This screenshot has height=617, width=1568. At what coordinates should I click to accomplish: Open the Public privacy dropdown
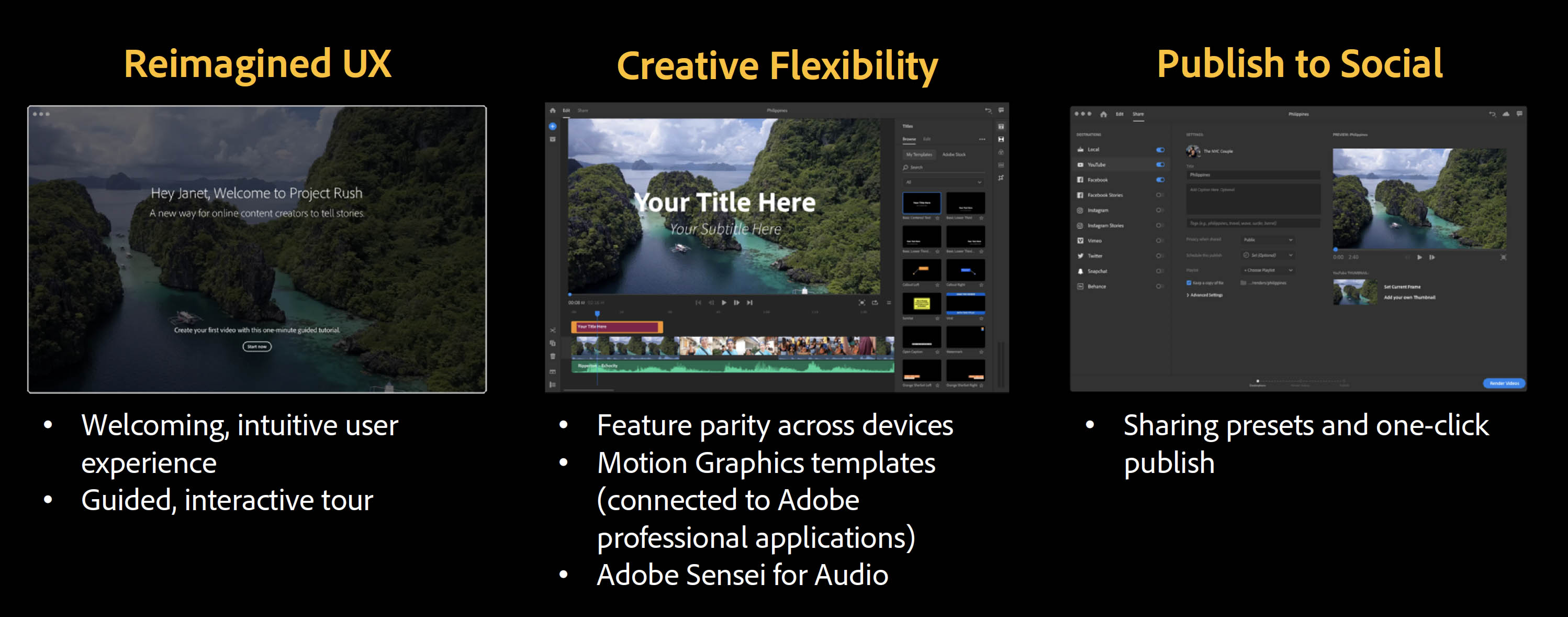(x=1268, y=240)
